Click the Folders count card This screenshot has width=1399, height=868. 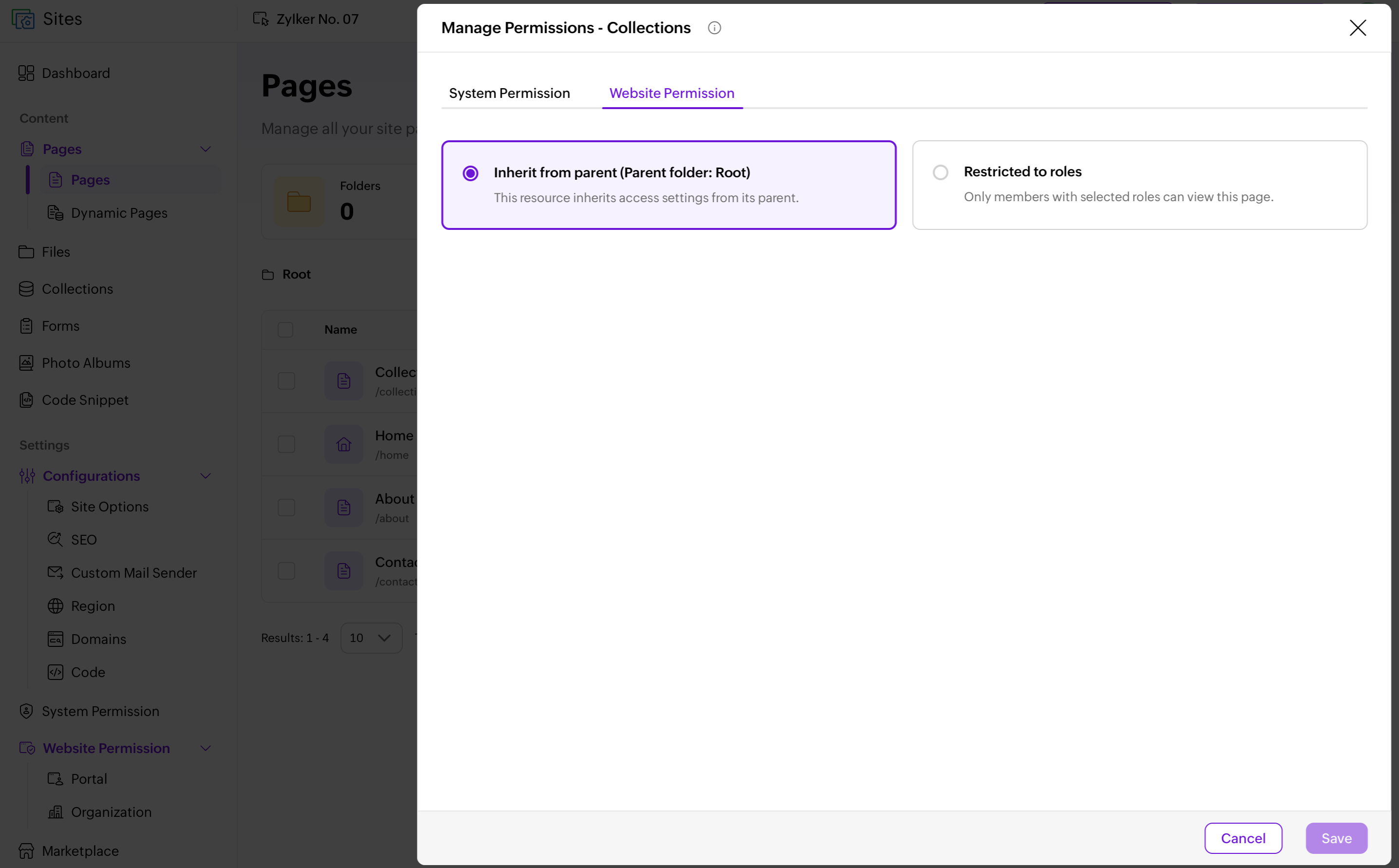point(339,201)
